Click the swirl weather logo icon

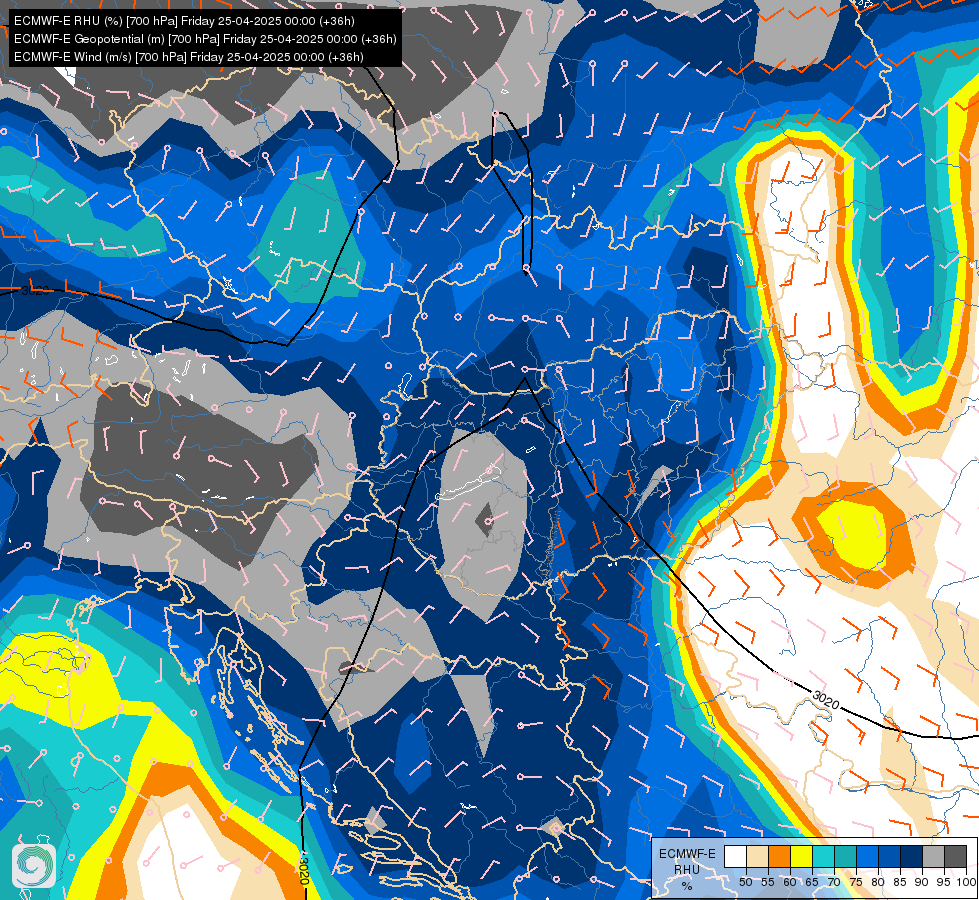point(34,865)
